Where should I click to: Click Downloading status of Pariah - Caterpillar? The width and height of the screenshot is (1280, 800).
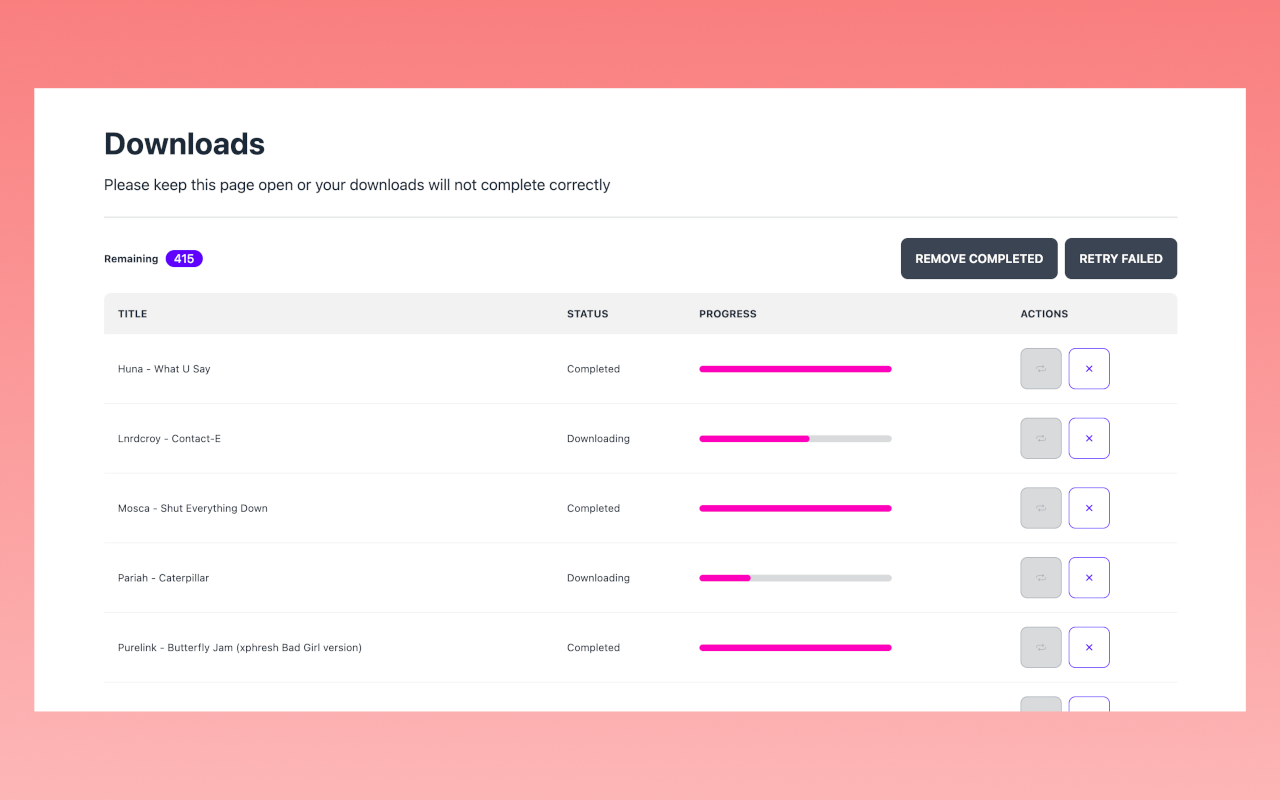(x=598, y=578)
